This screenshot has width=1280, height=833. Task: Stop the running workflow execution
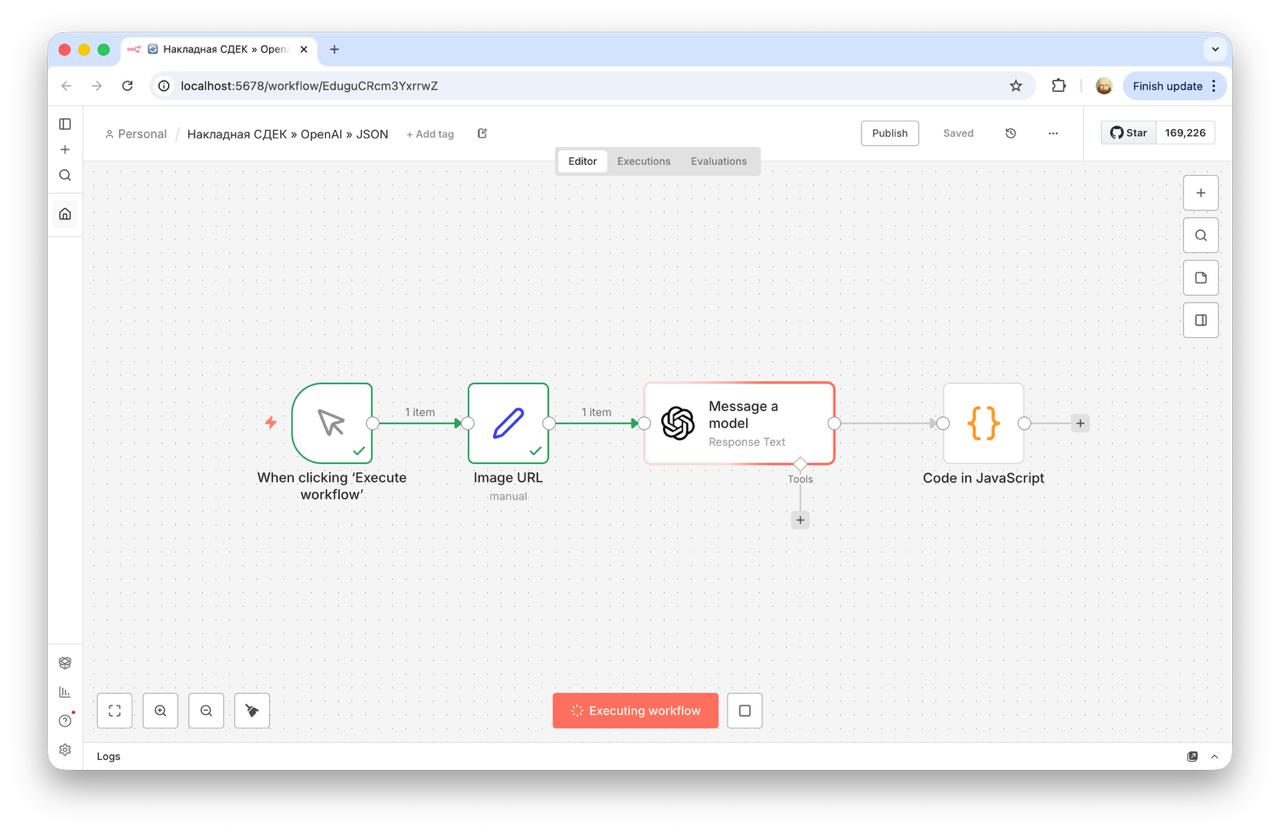coord(744,711)
